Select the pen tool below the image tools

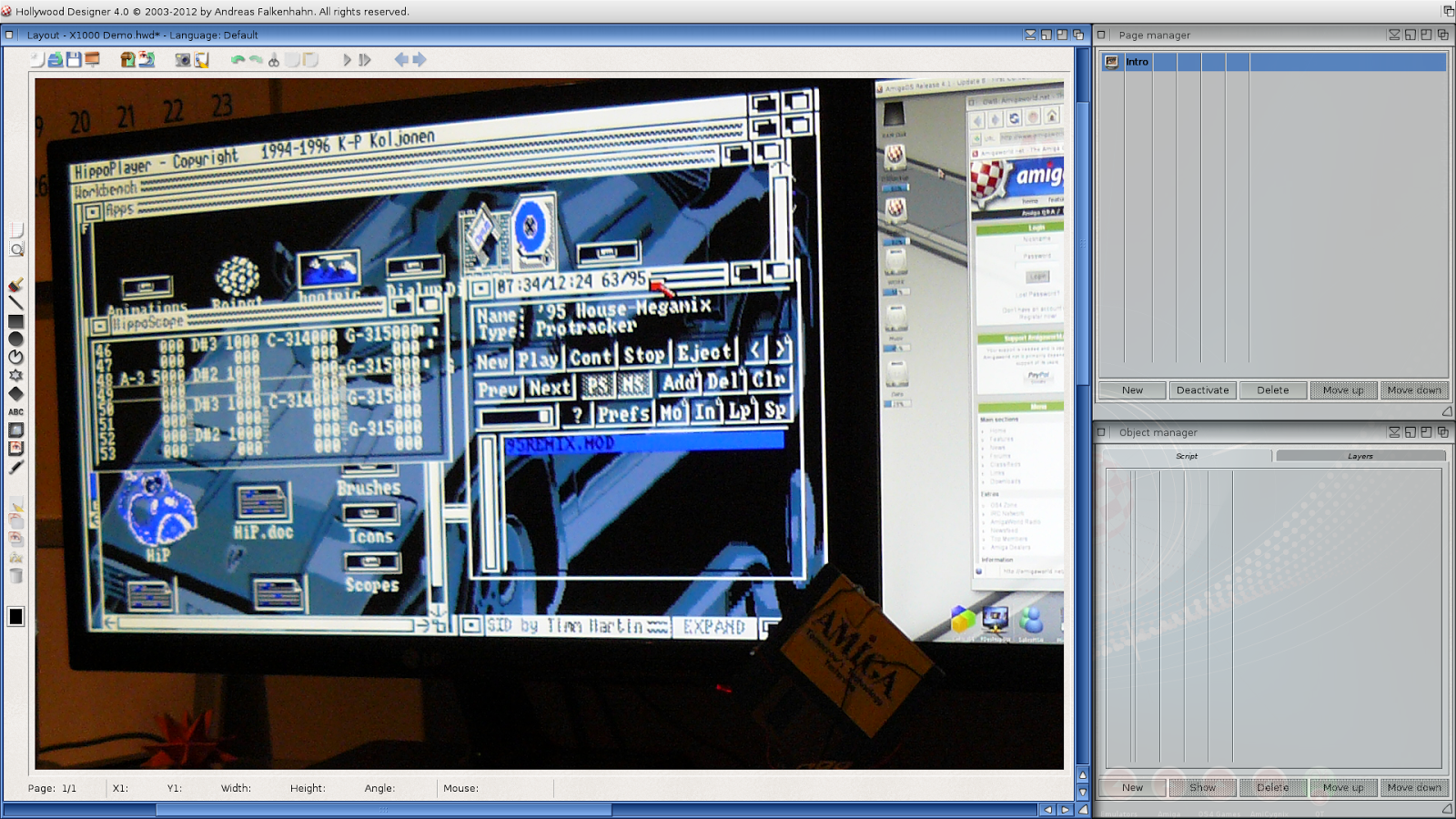point(15,467)
